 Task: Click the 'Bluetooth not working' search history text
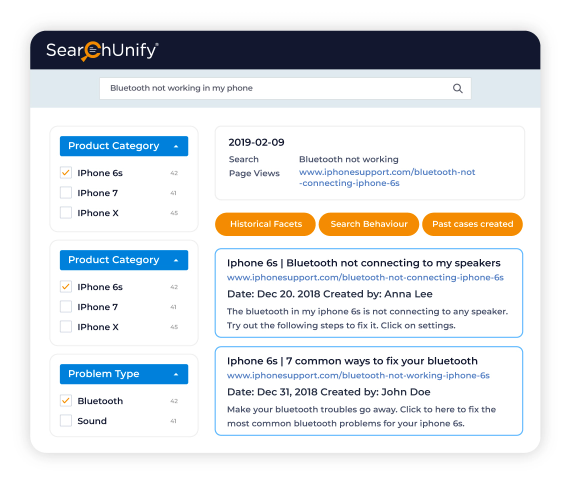349,159
